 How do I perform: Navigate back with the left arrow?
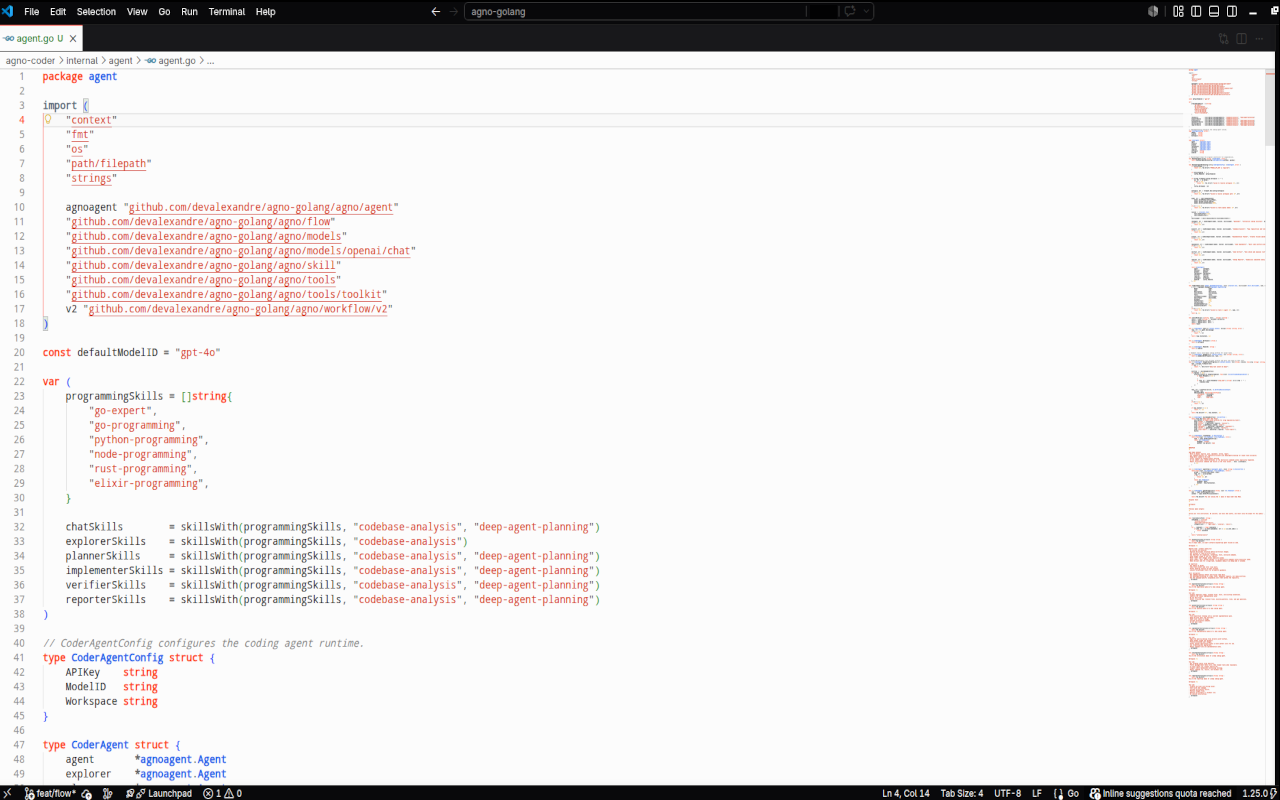pyautogui.click(x=435, y=12)
